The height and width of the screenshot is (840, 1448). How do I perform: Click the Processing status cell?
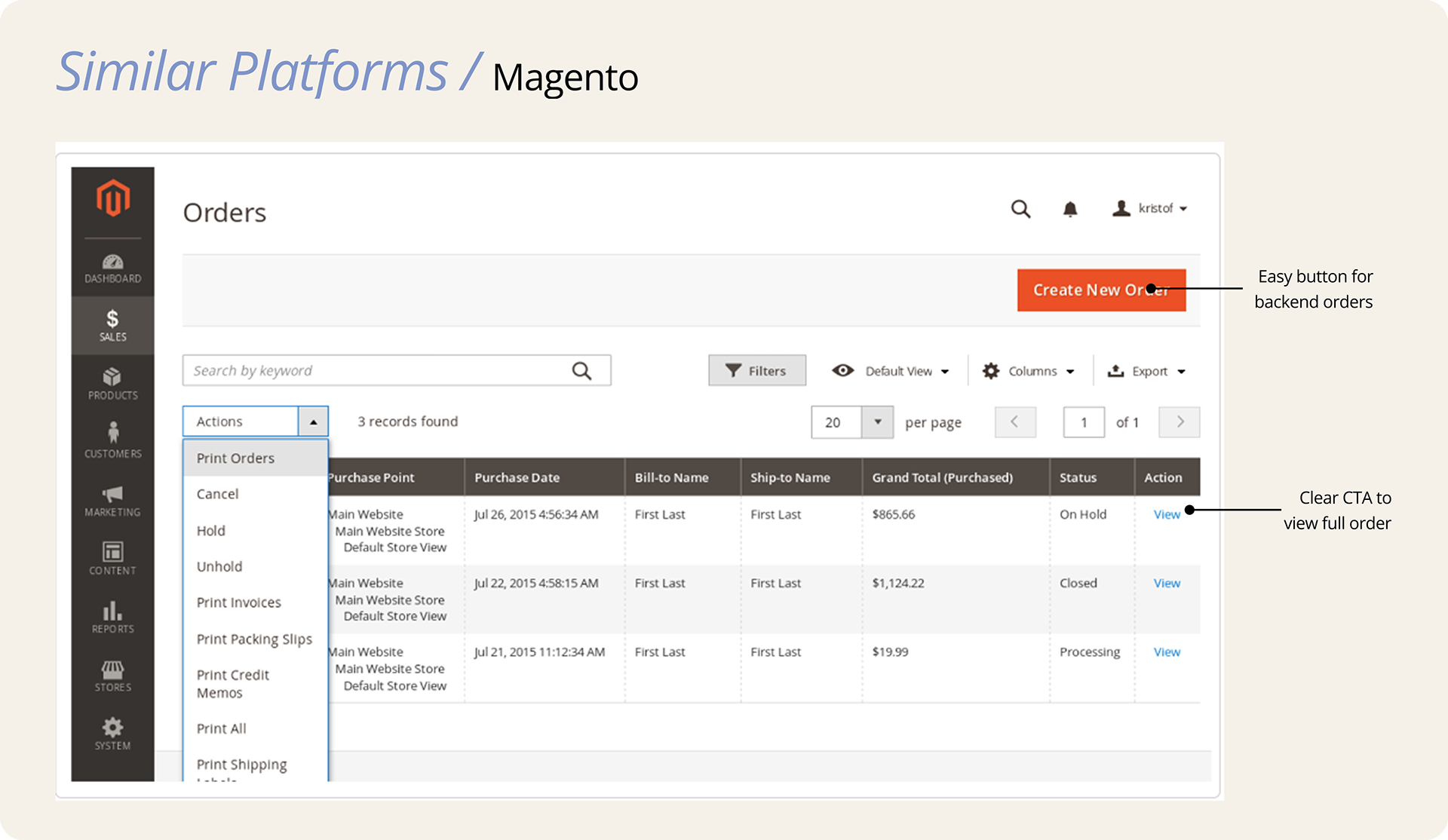click(1090, 651)
